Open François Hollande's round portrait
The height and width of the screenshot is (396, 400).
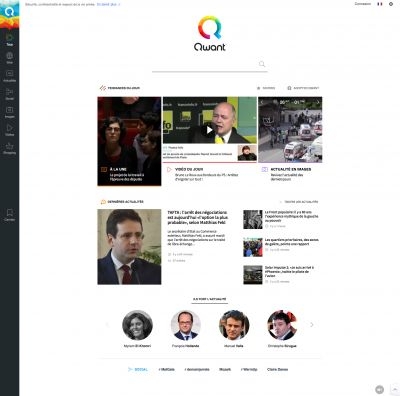[186, 325]
